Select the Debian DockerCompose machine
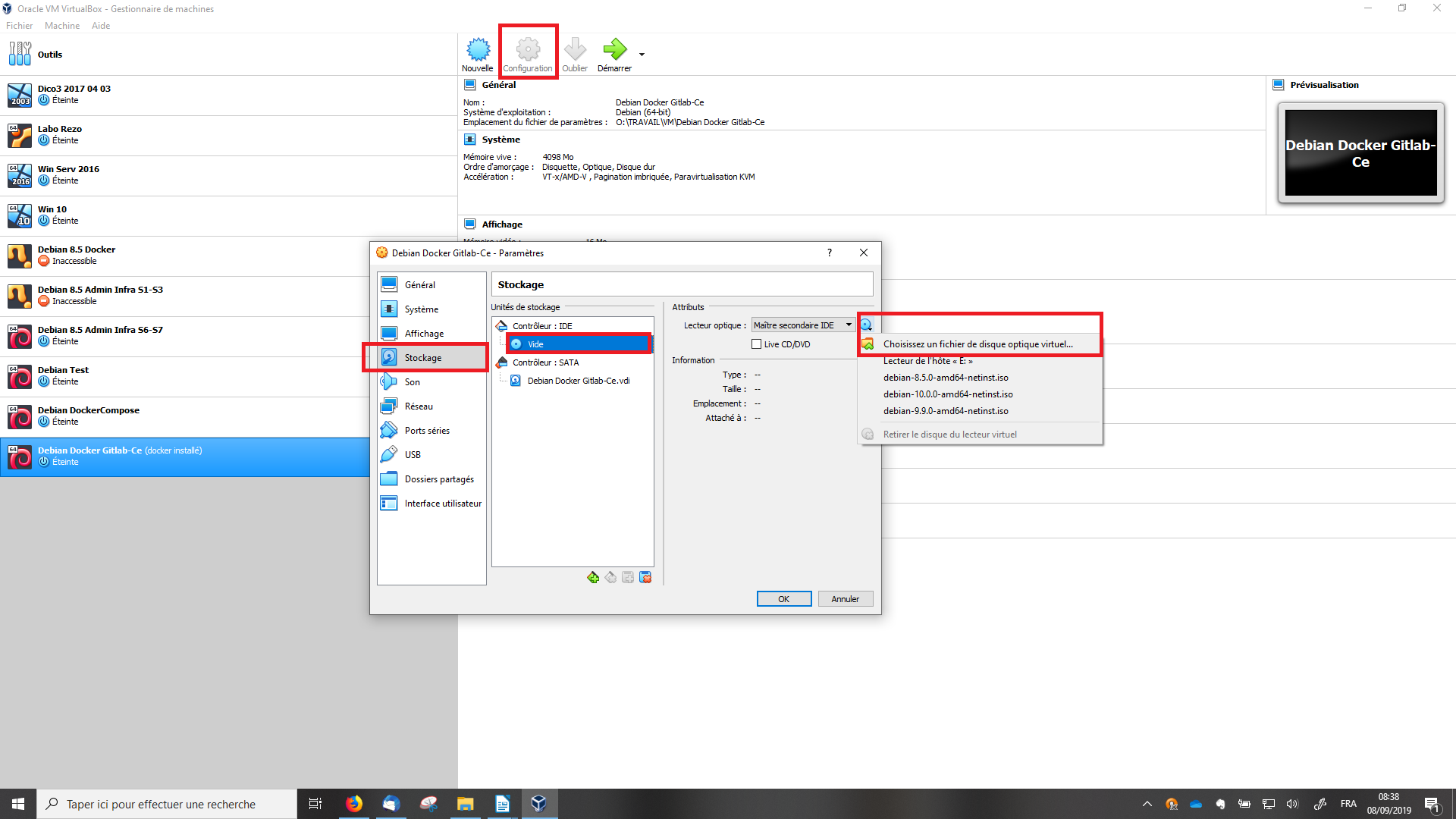 (x=185, y=416)
